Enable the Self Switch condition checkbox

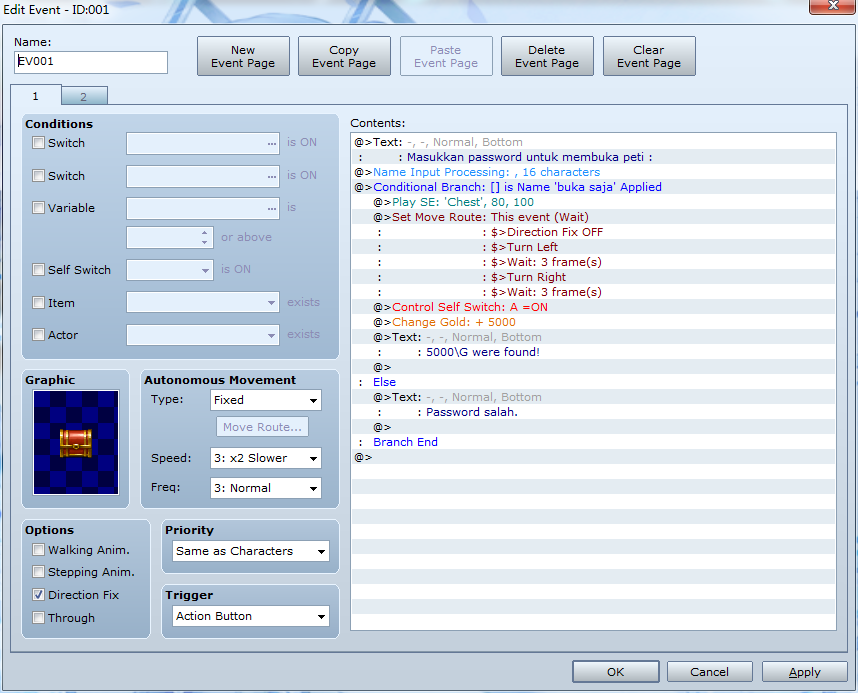point(38,269)
